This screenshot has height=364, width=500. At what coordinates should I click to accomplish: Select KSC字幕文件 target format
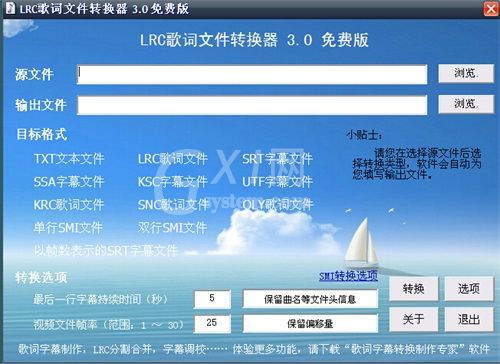coord(173,182)
